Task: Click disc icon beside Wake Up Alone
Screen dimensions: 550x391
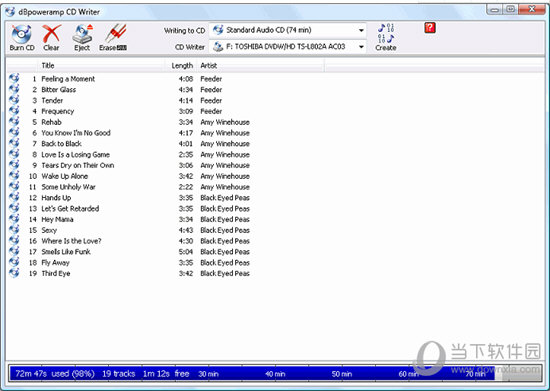Action: tap(14, 175)
